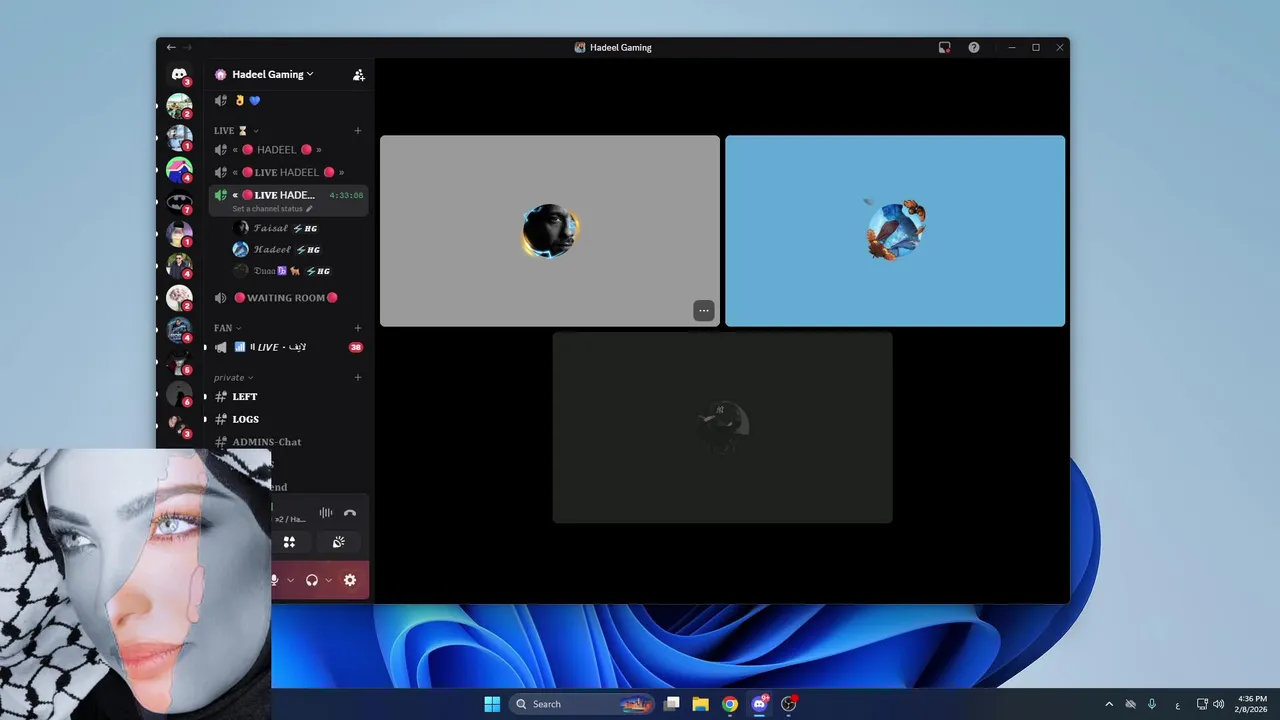Collapse the LIVE category

(x=236, y=131)
